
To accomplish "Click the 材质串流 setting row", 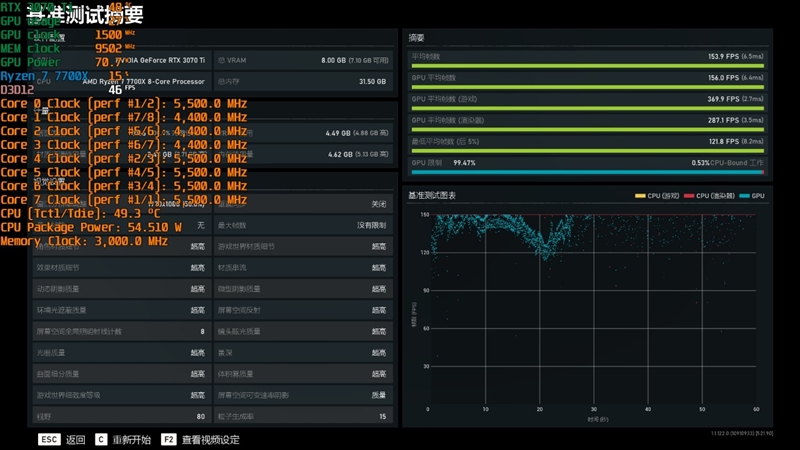I will click(303, 268).
